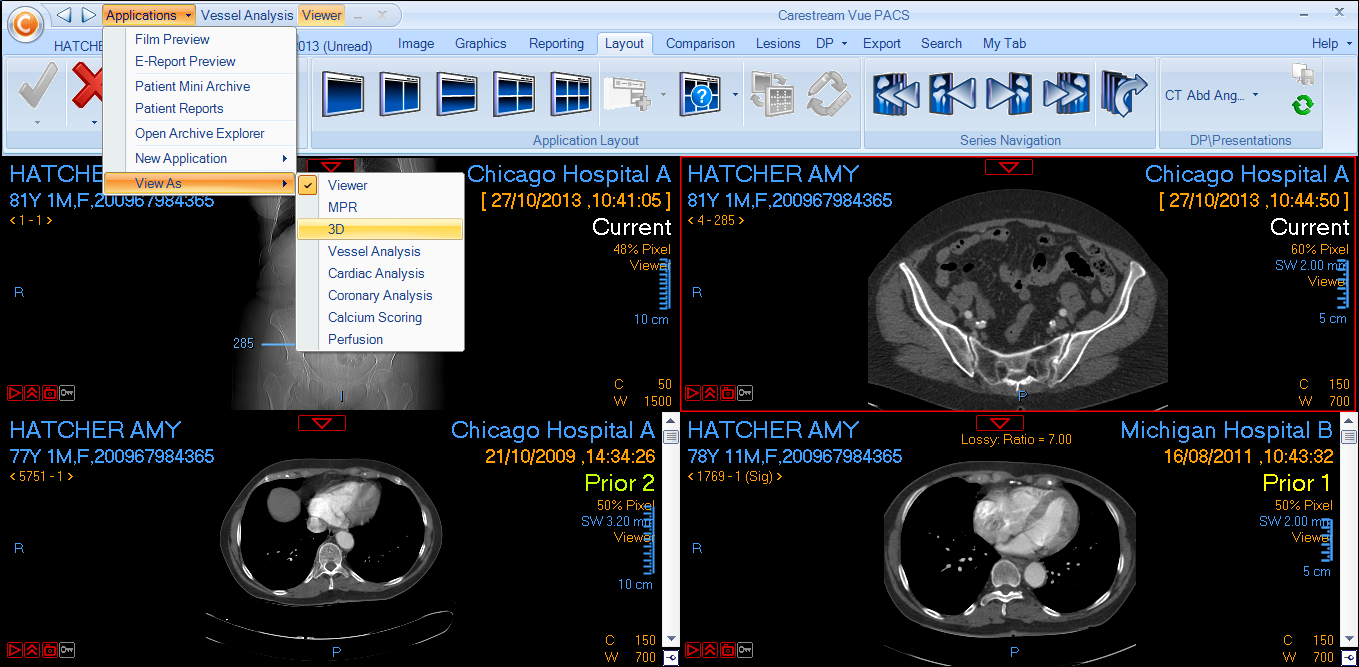Open the Applications dropdown menu
The height and width of the screenshot is (667, 1359).
tap(149, 15)
